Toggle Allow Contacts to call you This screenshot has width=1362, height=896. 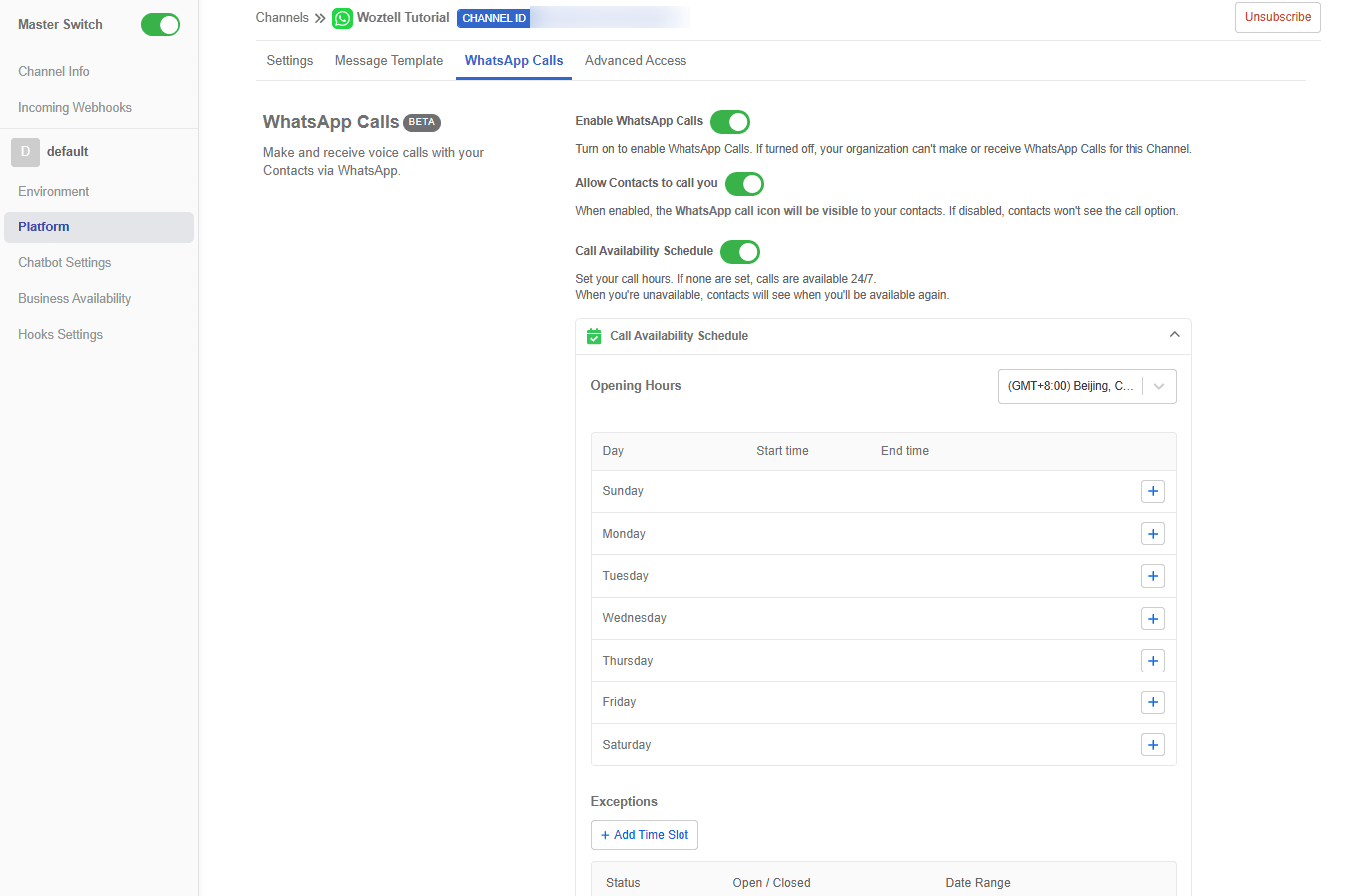[744, 184]
